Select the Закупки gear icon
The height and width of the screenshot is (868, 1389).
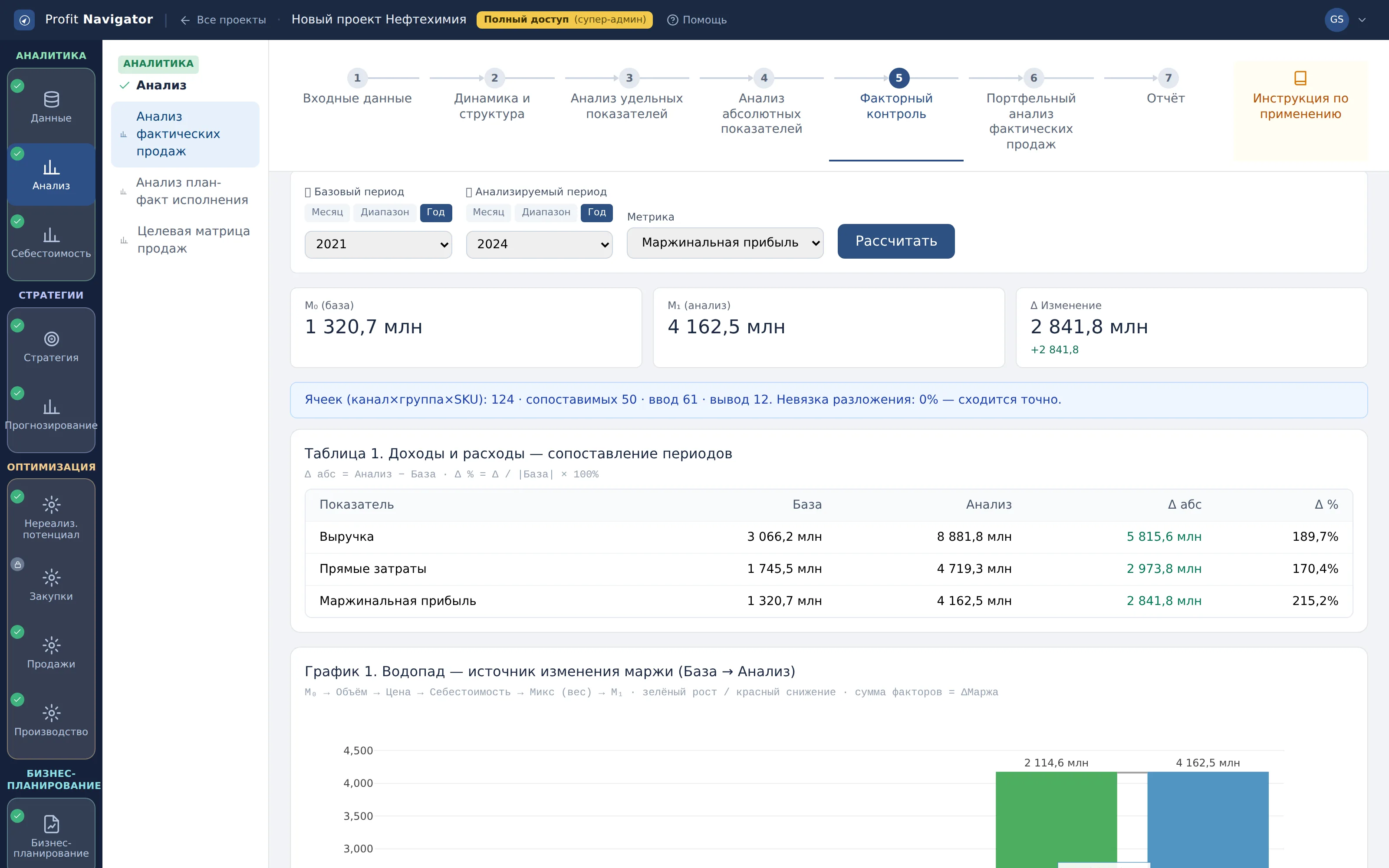point(51,578)
